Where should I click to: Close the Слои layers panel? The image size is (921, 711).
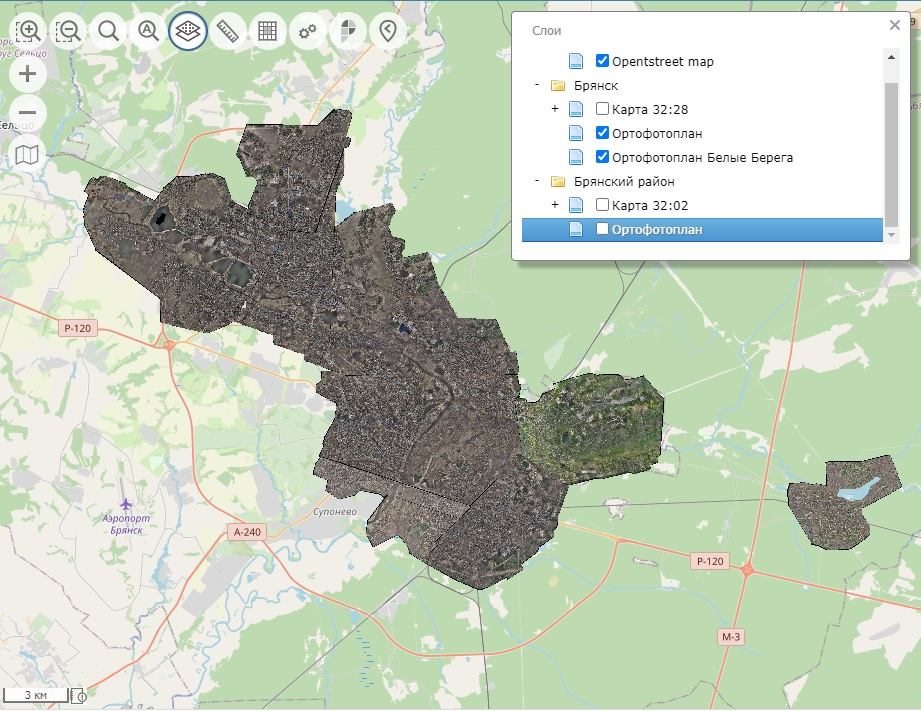point(894,26)
